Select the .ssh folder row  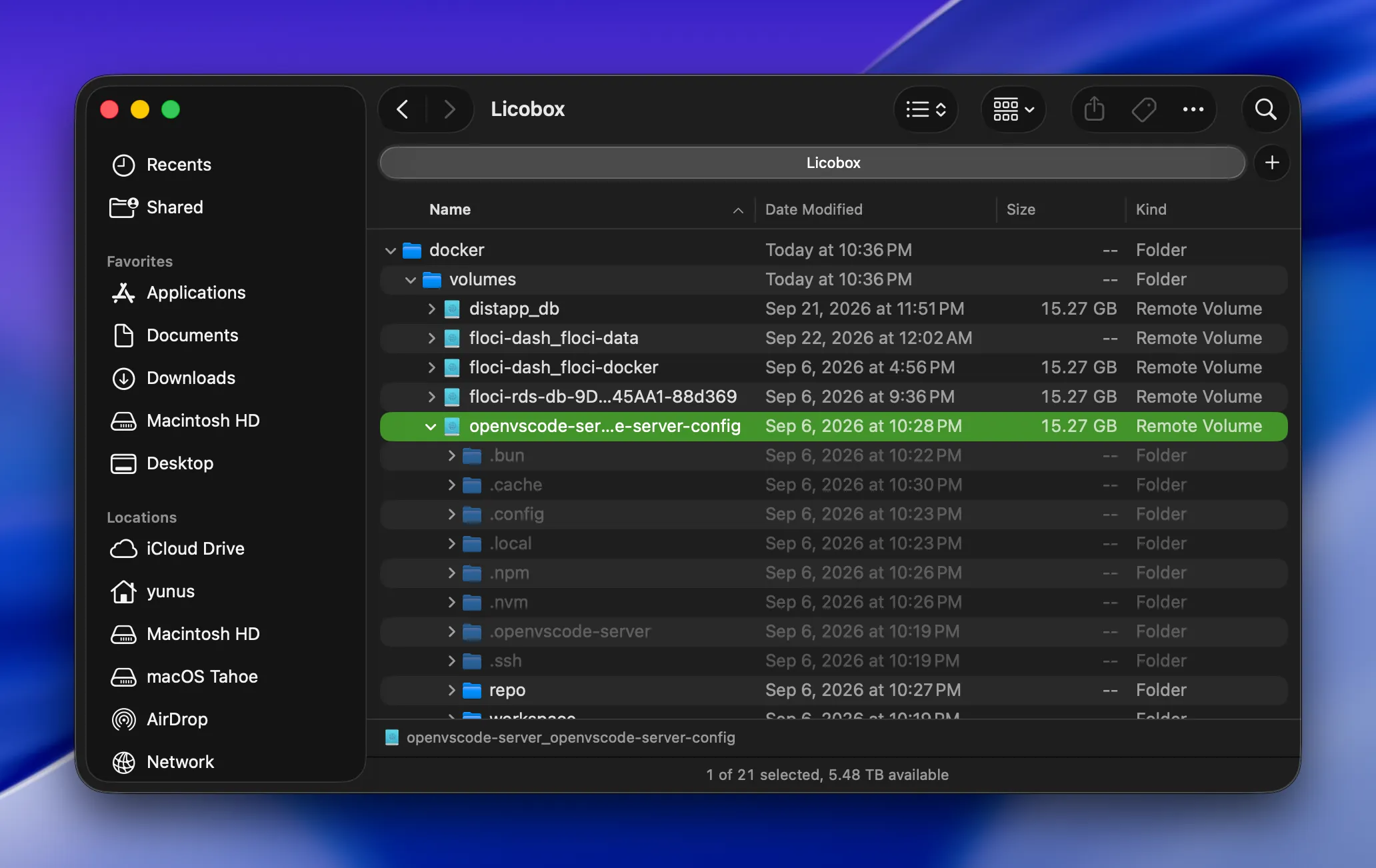(x=833, y=661)
